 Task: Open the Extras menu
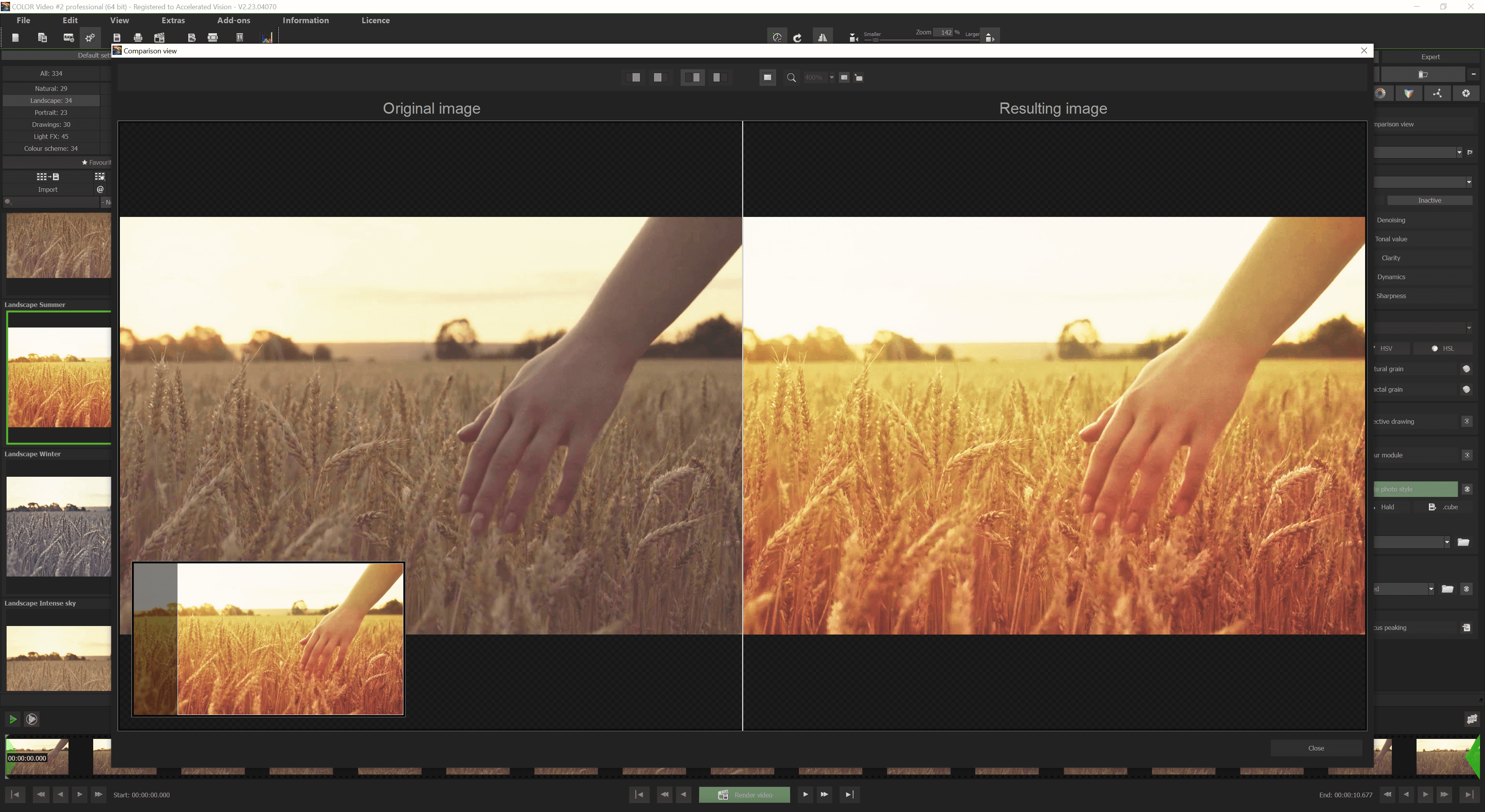pos(173,20)
